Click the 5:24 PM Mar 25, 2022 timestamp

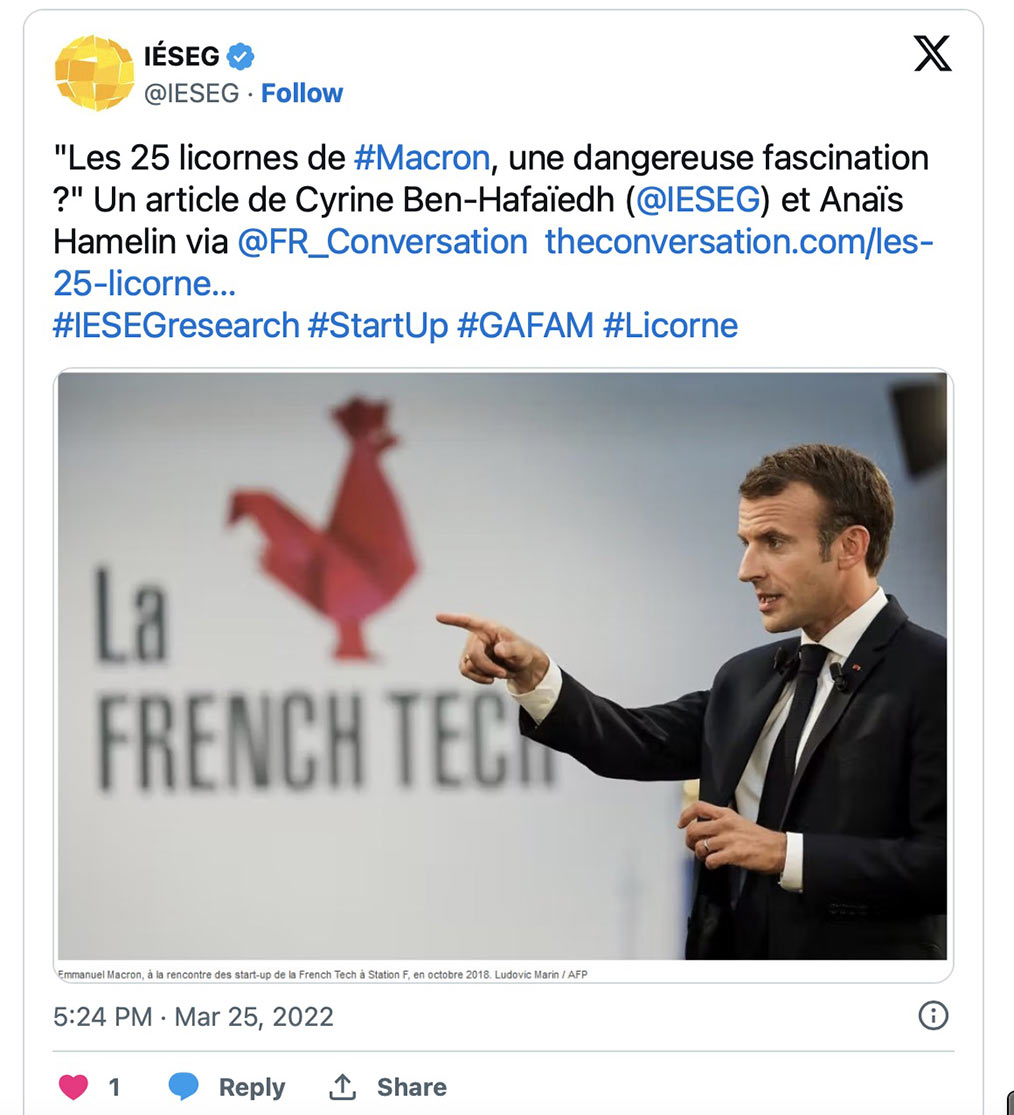(x=193, y=1017)
